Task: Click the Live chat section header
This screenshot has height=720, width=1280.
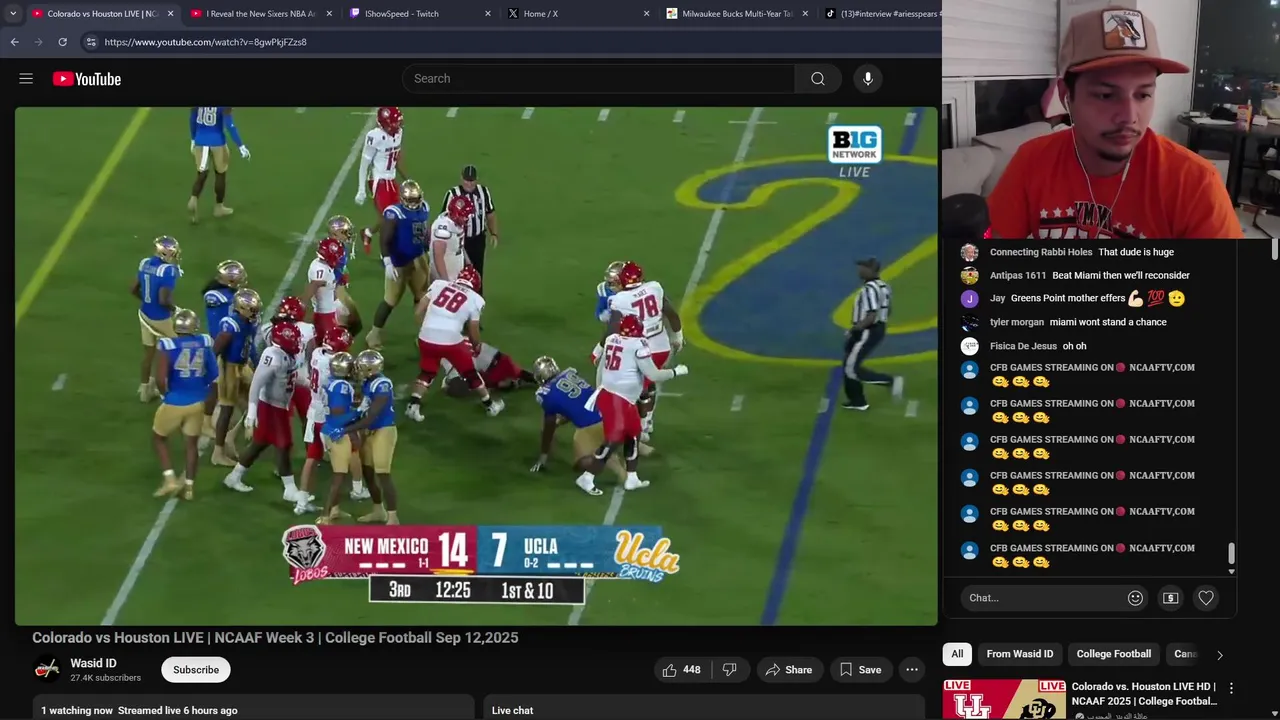Action: [512, 711]
